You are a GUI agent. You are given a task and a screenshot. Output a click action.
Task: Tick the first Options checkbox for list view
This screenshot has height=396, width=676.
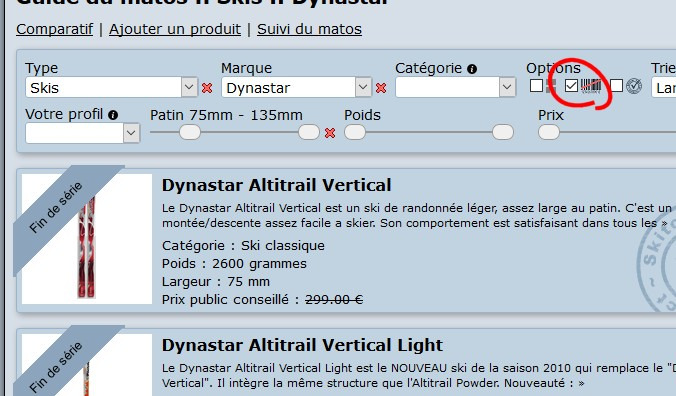(536, 85)
